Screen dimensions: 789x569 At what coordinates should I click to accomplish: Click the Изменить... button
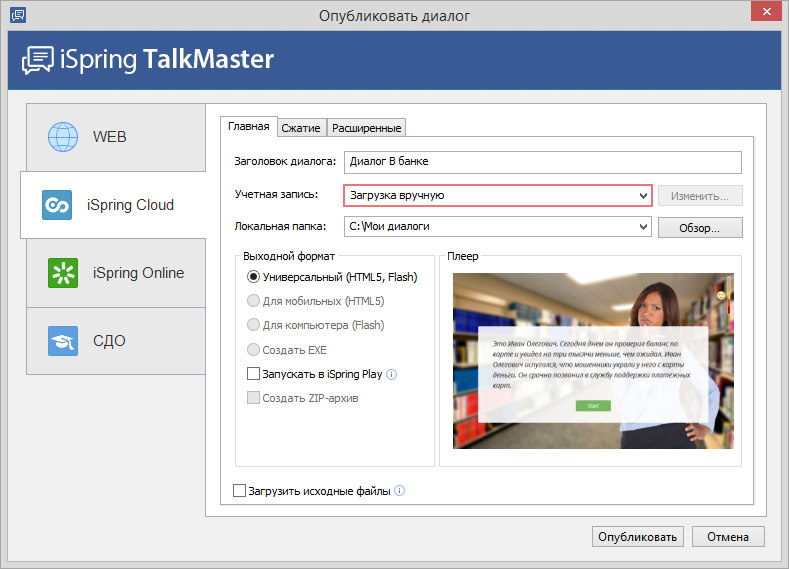pyautogui.click(x=700, y=196)
